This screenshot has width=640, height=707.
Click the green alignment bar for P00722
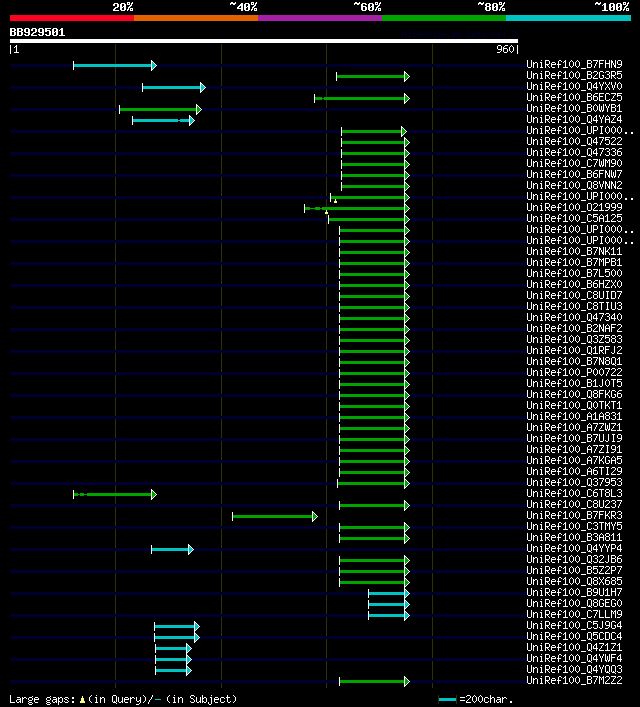(374, 373)
